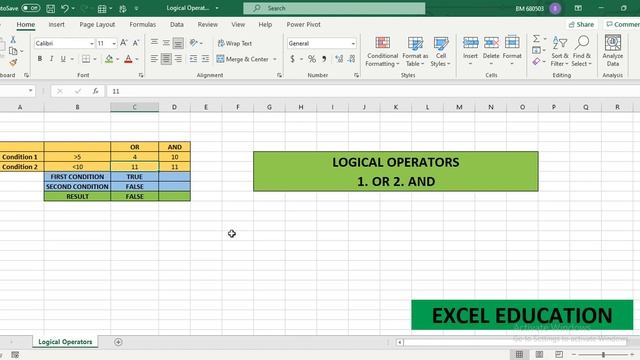Open the Insert ribbon tab

(x=56, y=24)
